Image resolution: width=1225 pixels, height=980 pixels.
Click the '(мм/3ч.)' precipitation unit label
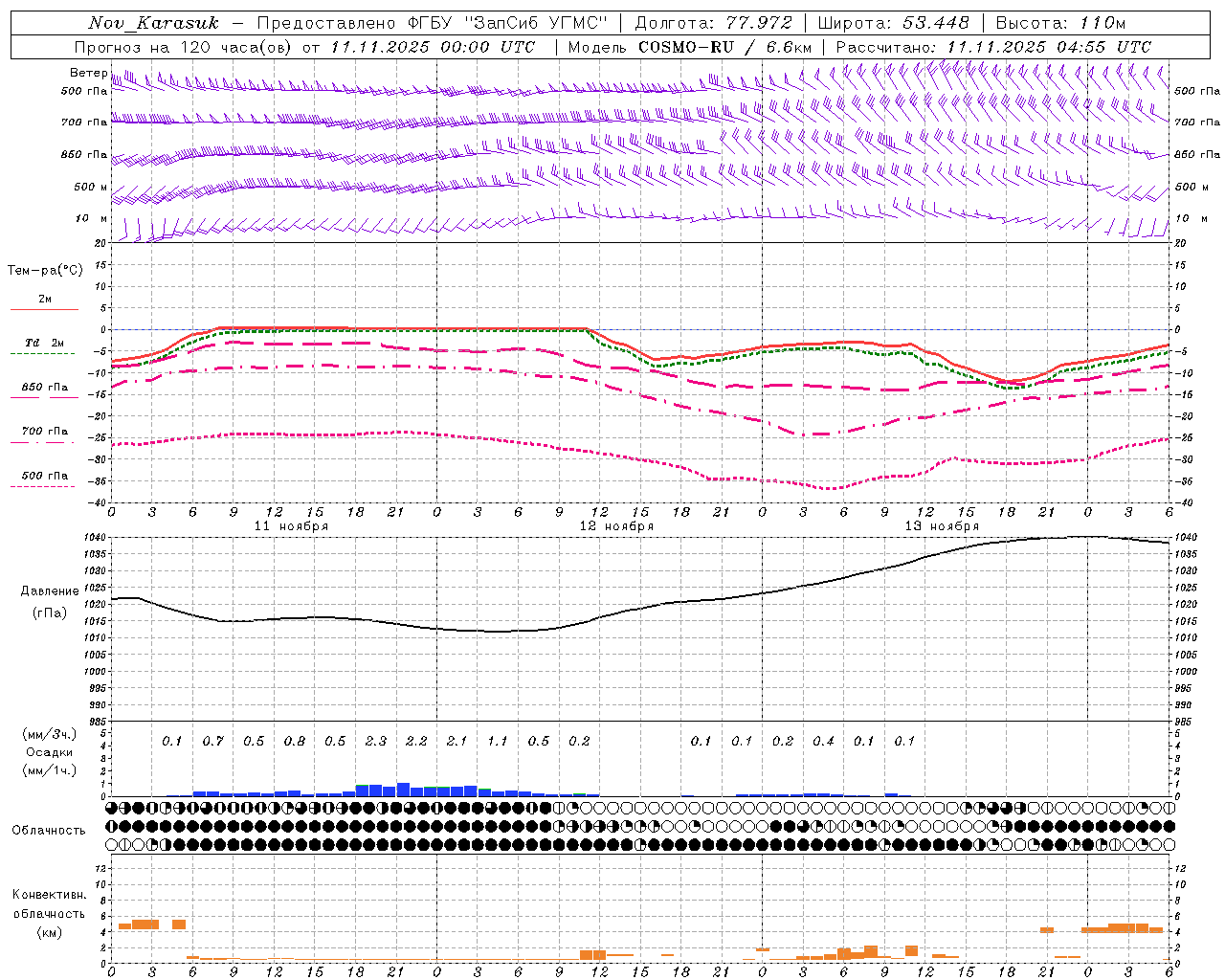point(50,734)
